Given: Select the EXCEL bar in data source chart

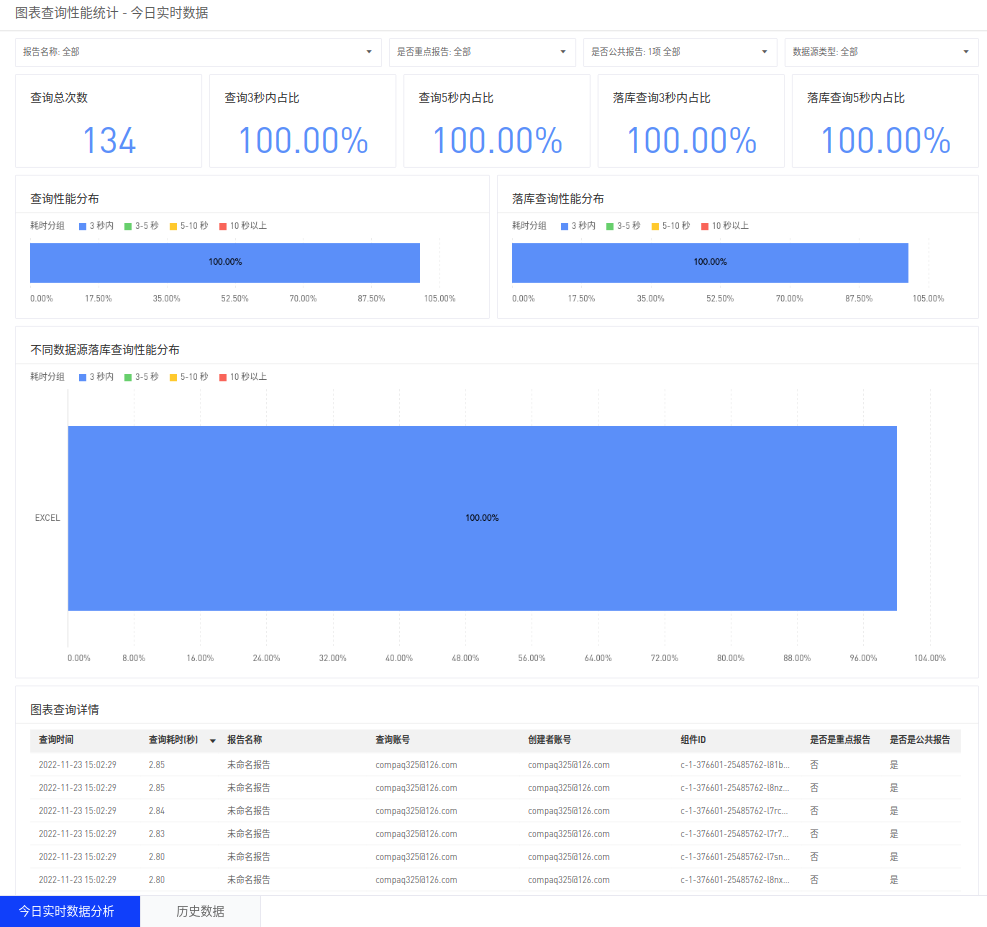Looking at the screenshot, I should pos(482,518).
